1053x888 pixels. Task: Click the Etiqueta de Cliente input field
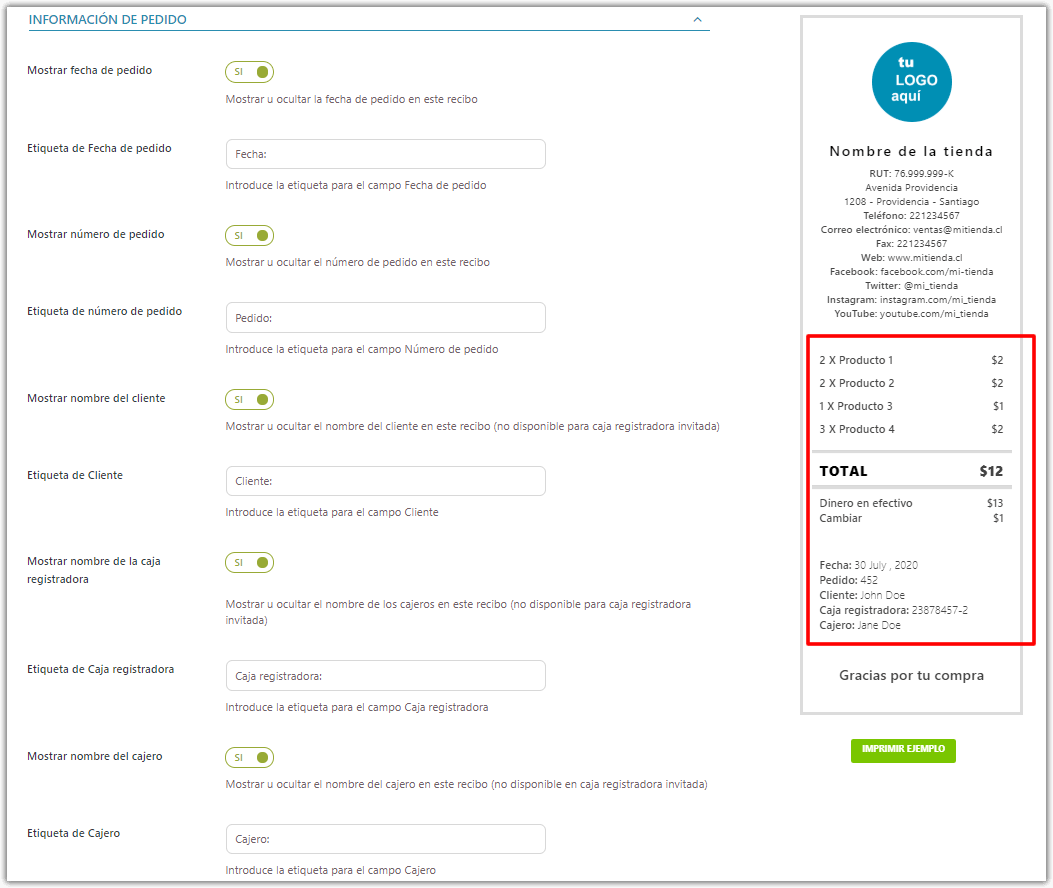(385, 481)
